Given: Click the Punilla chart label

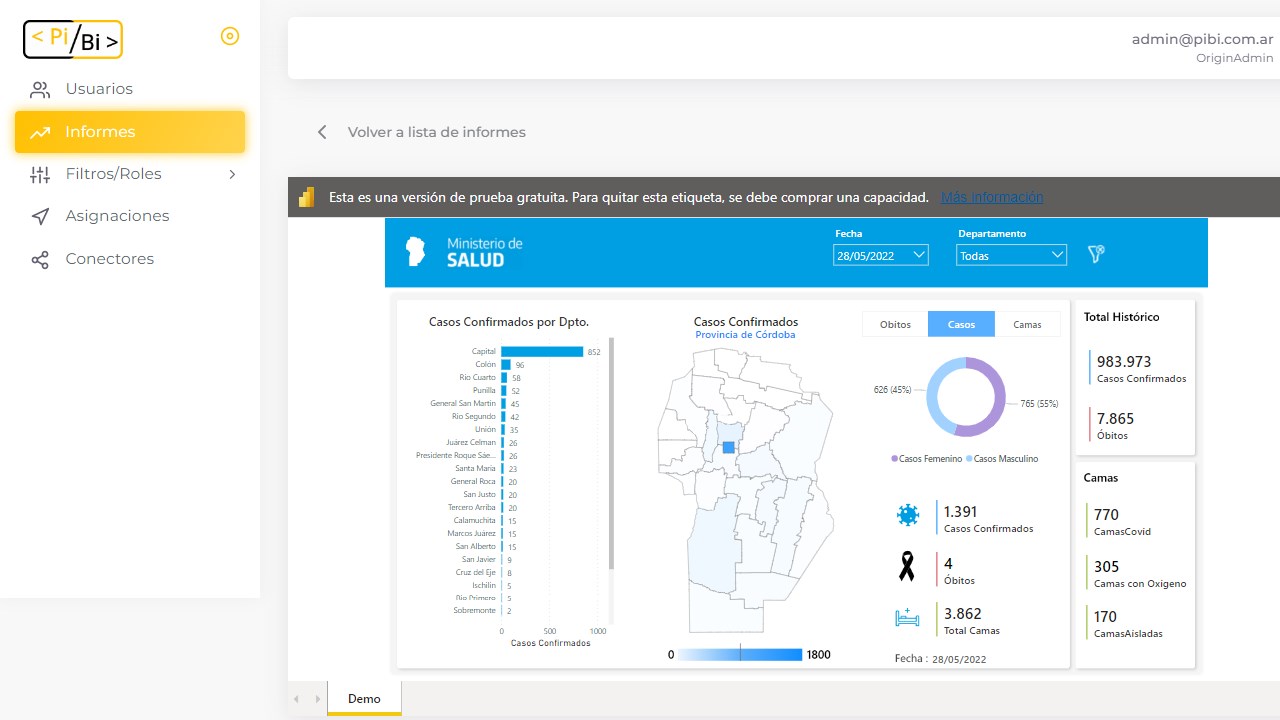Looking at the screenshot, I should pyautogui.click(x=484, y=391).
